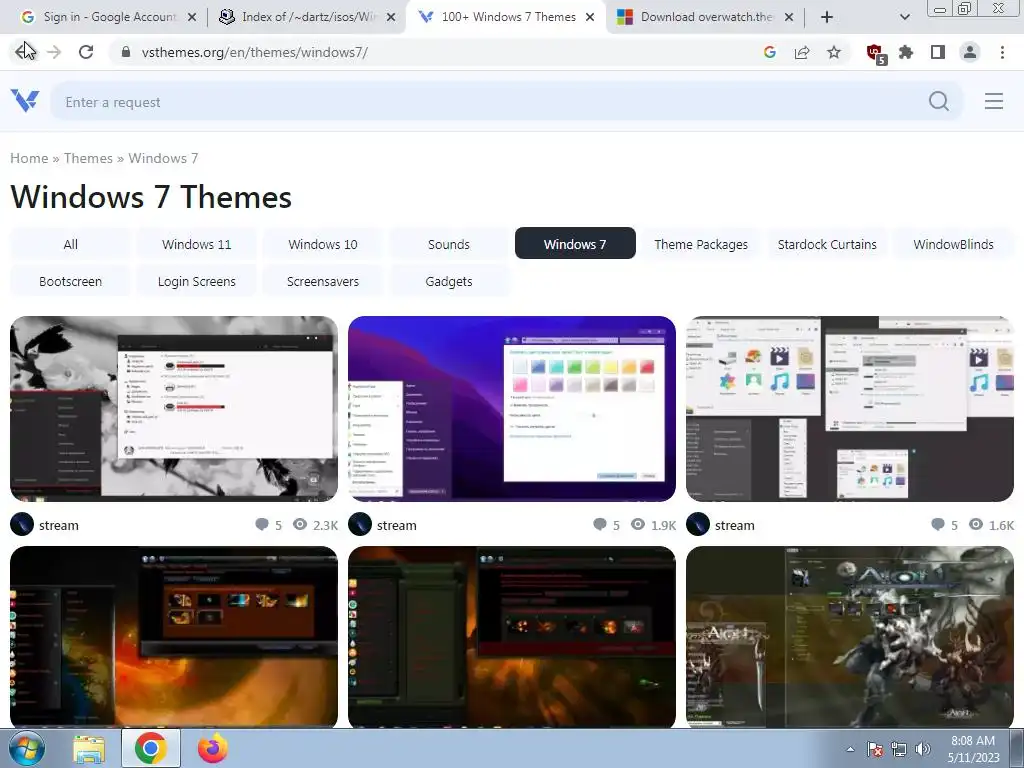
Task: Open the site hamburger menu
Action: 994,101
